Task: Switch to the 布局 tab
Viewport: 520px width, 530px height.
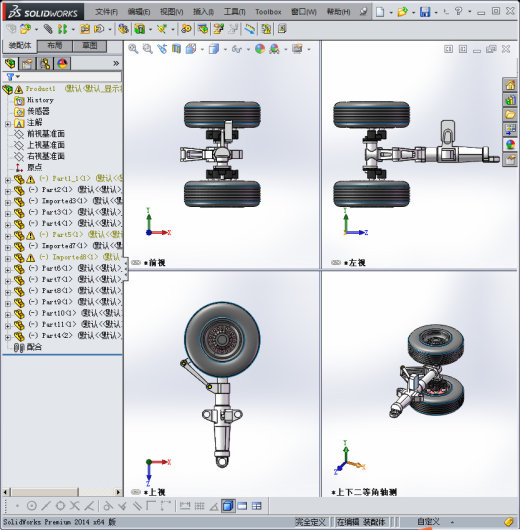Action: (x=54, y=46)
